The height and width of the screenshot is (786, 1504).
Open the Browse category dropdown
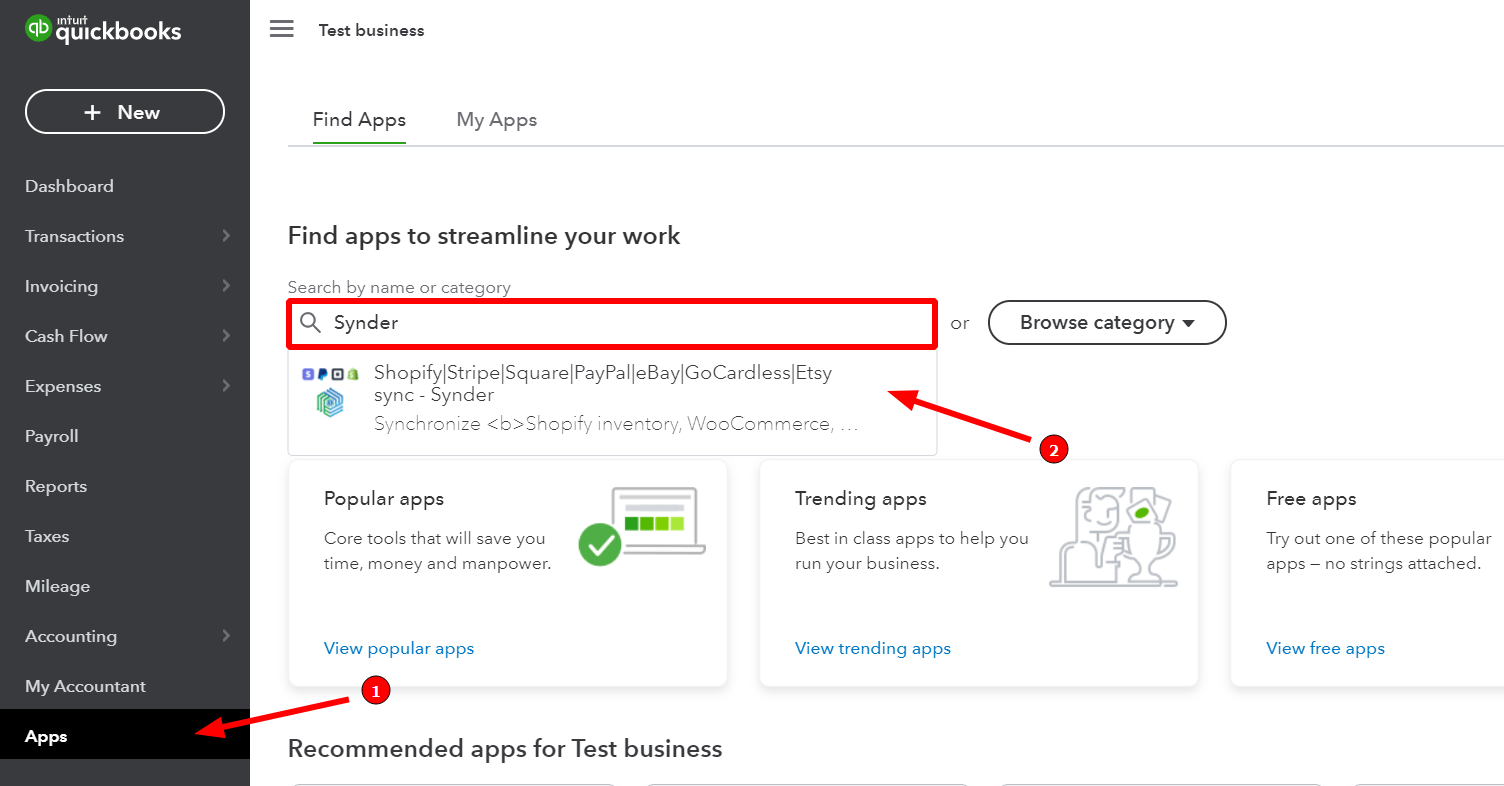[x=1107, y=323]
